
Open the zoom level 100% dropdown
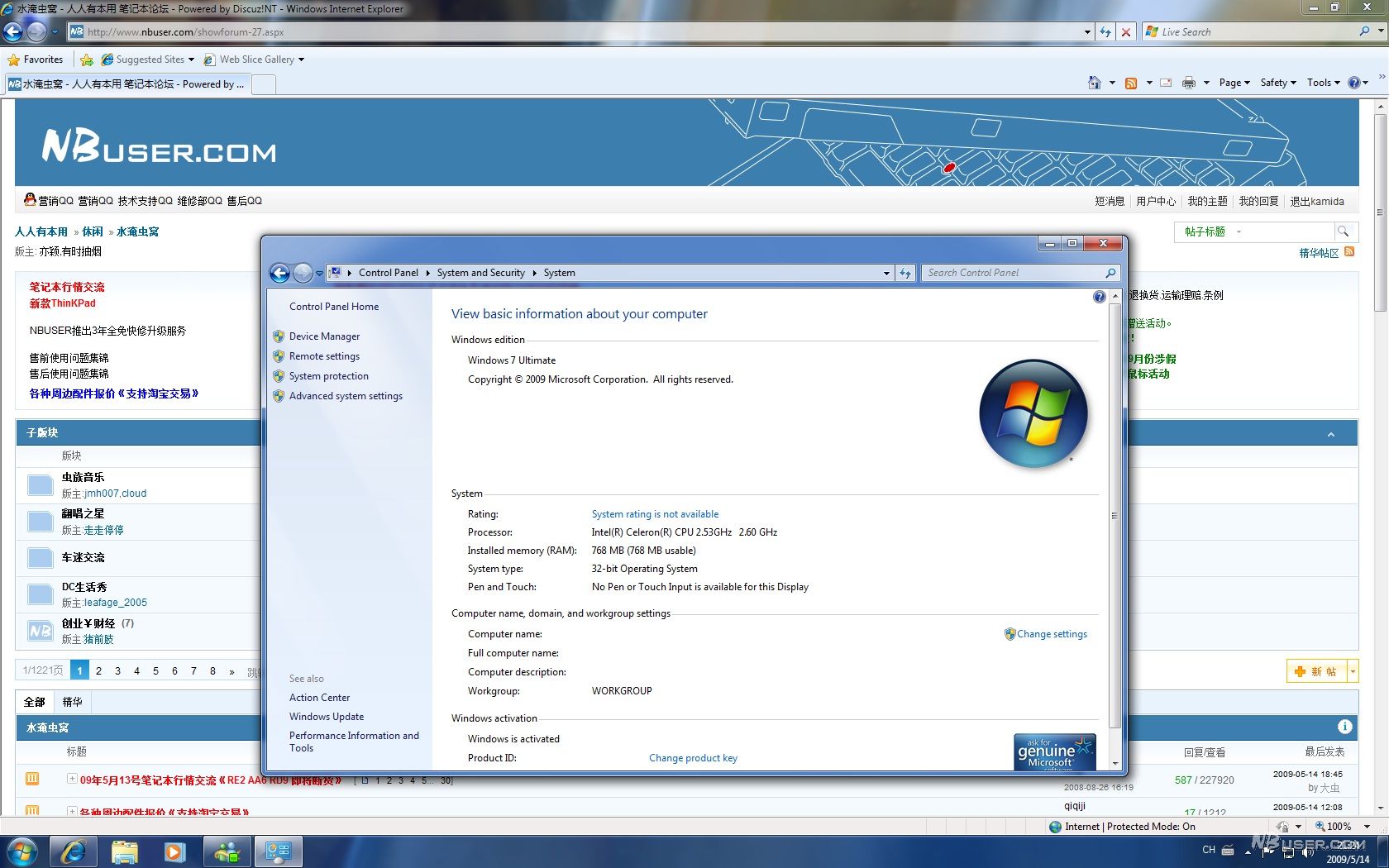[x=1367, y=826]
